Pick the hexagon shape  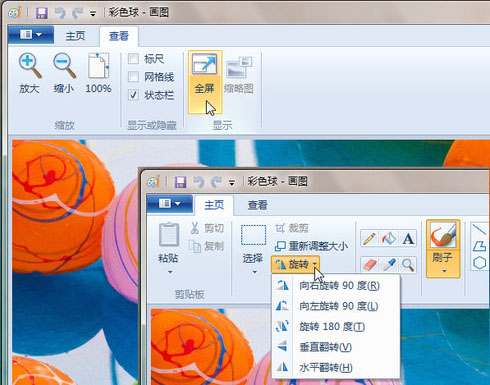coord(479,263)
